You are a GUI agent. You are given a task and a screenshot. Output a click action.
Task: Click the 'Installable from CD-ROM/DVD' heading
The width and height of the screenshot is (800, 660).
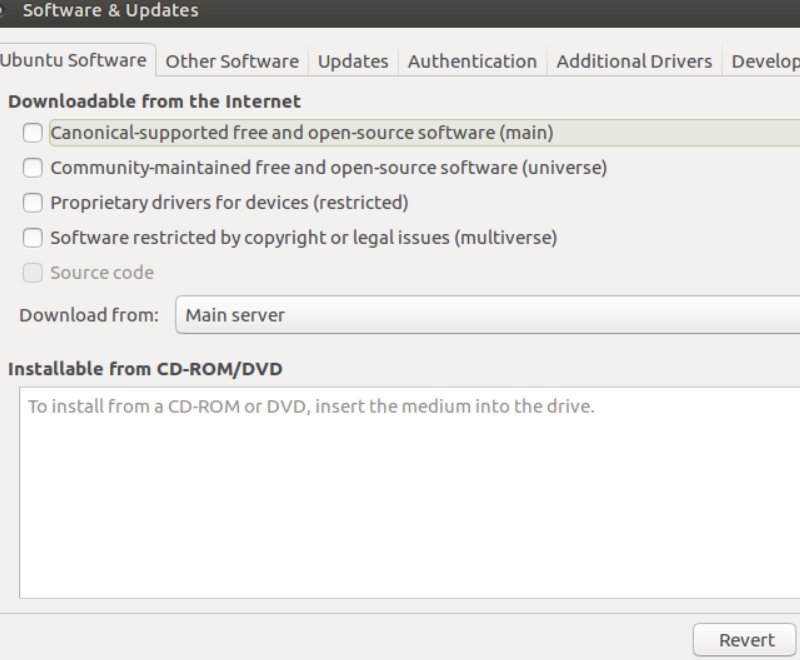click(x=145, y=369)
